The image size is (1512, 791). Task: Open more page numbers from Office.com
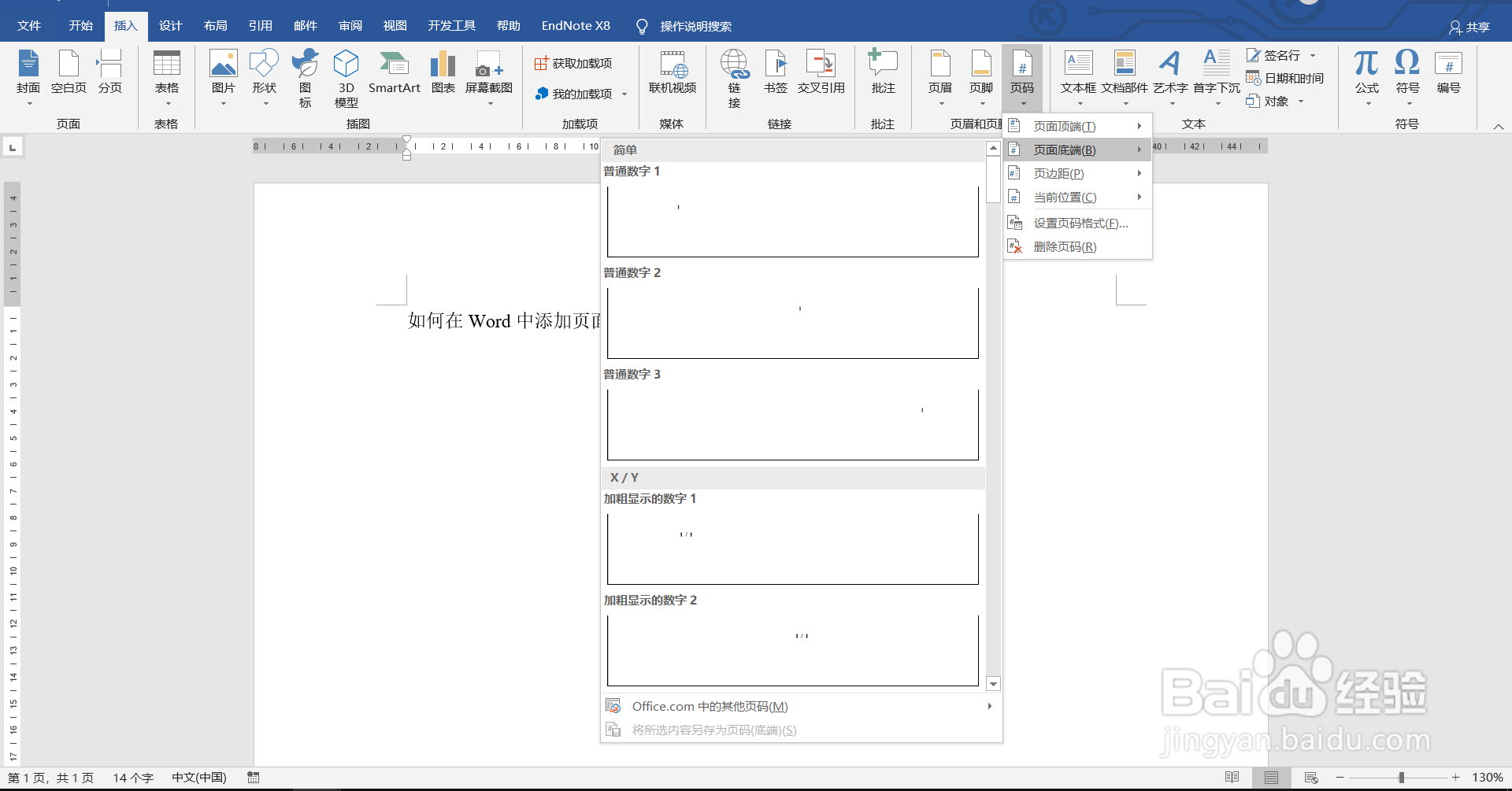coord(801,706)
